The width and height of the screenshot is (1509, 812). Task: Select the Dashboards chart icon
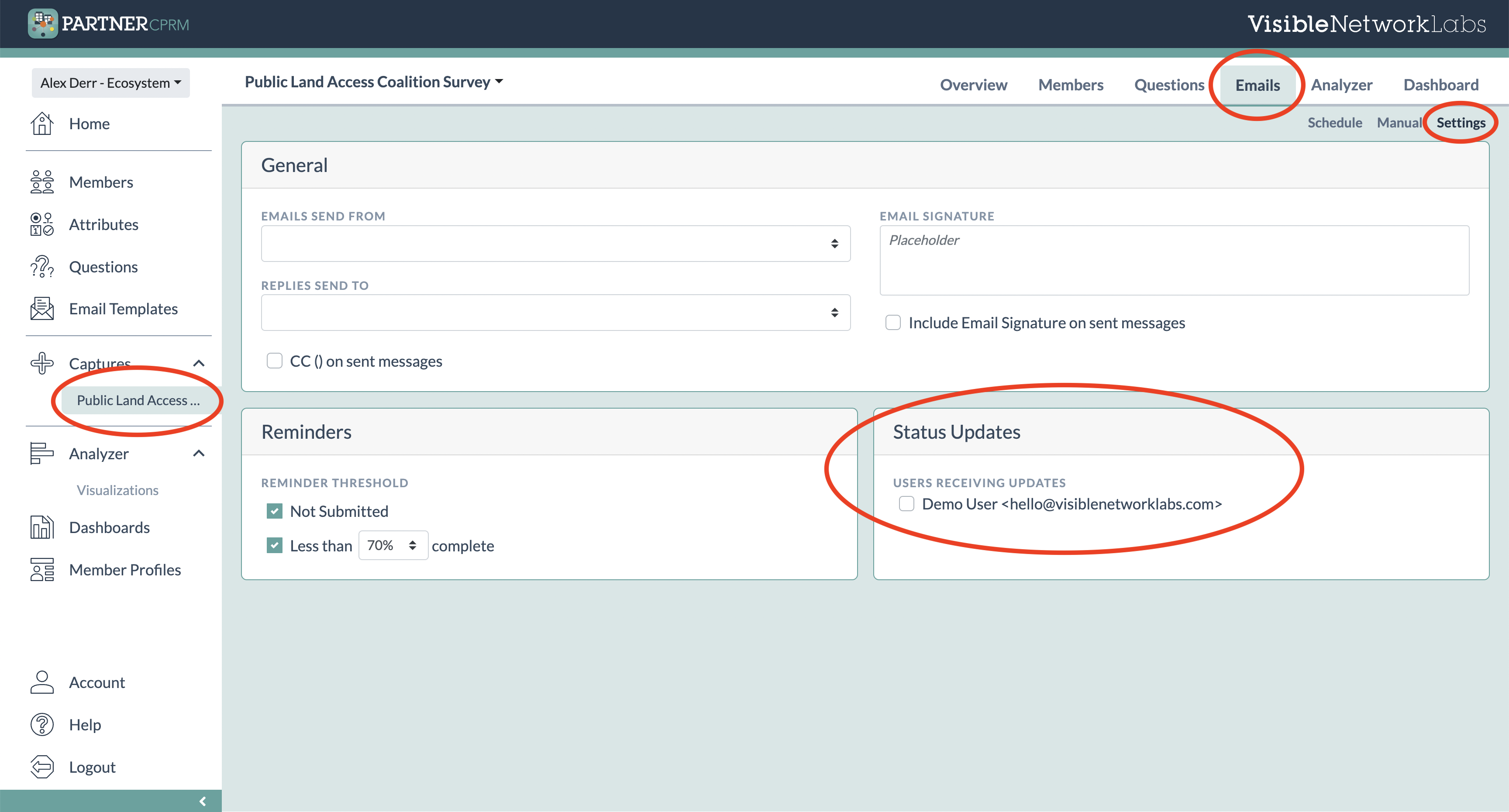coord(41,527)
